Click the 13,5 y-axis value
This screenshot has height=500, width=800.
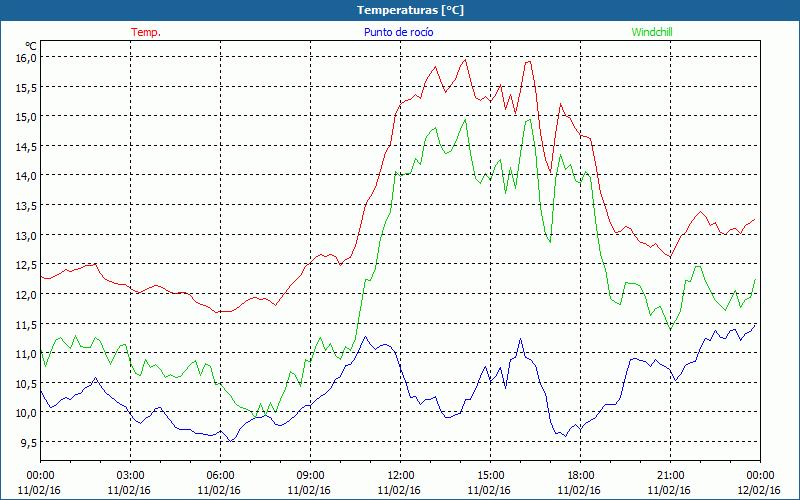tap(26, 206)
